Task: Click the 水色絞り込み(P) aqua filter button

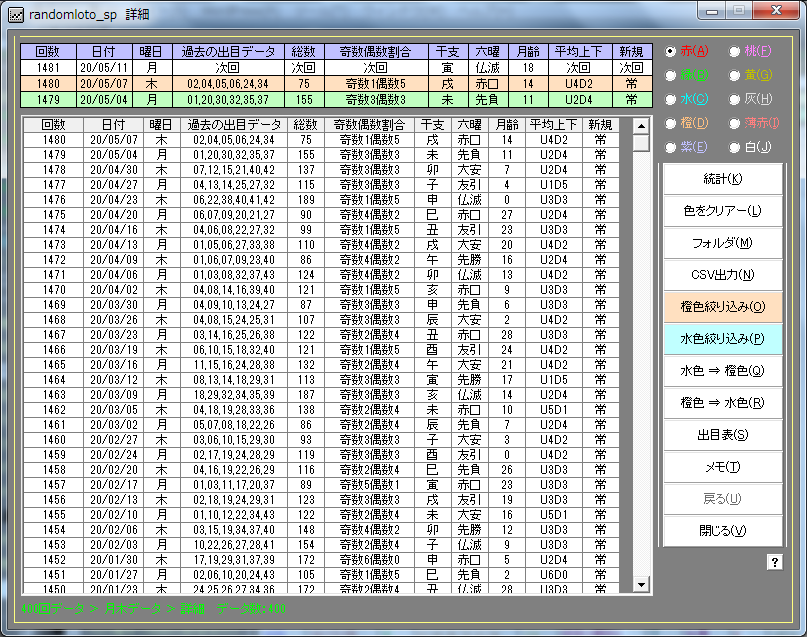Action: coord(723,339)
